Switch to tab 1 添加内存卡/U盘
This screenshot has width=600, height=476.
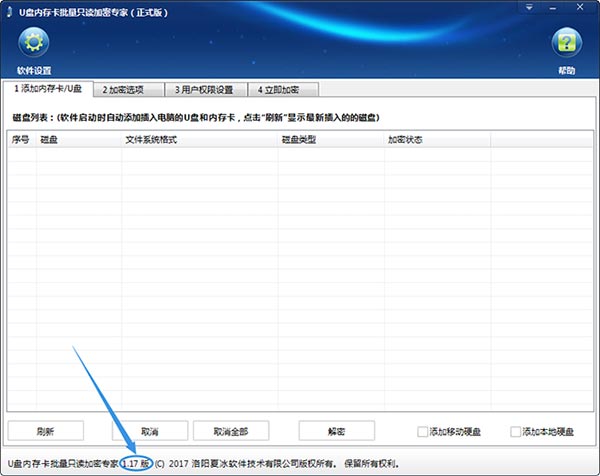pyautogui.click(x=48, y=89)
